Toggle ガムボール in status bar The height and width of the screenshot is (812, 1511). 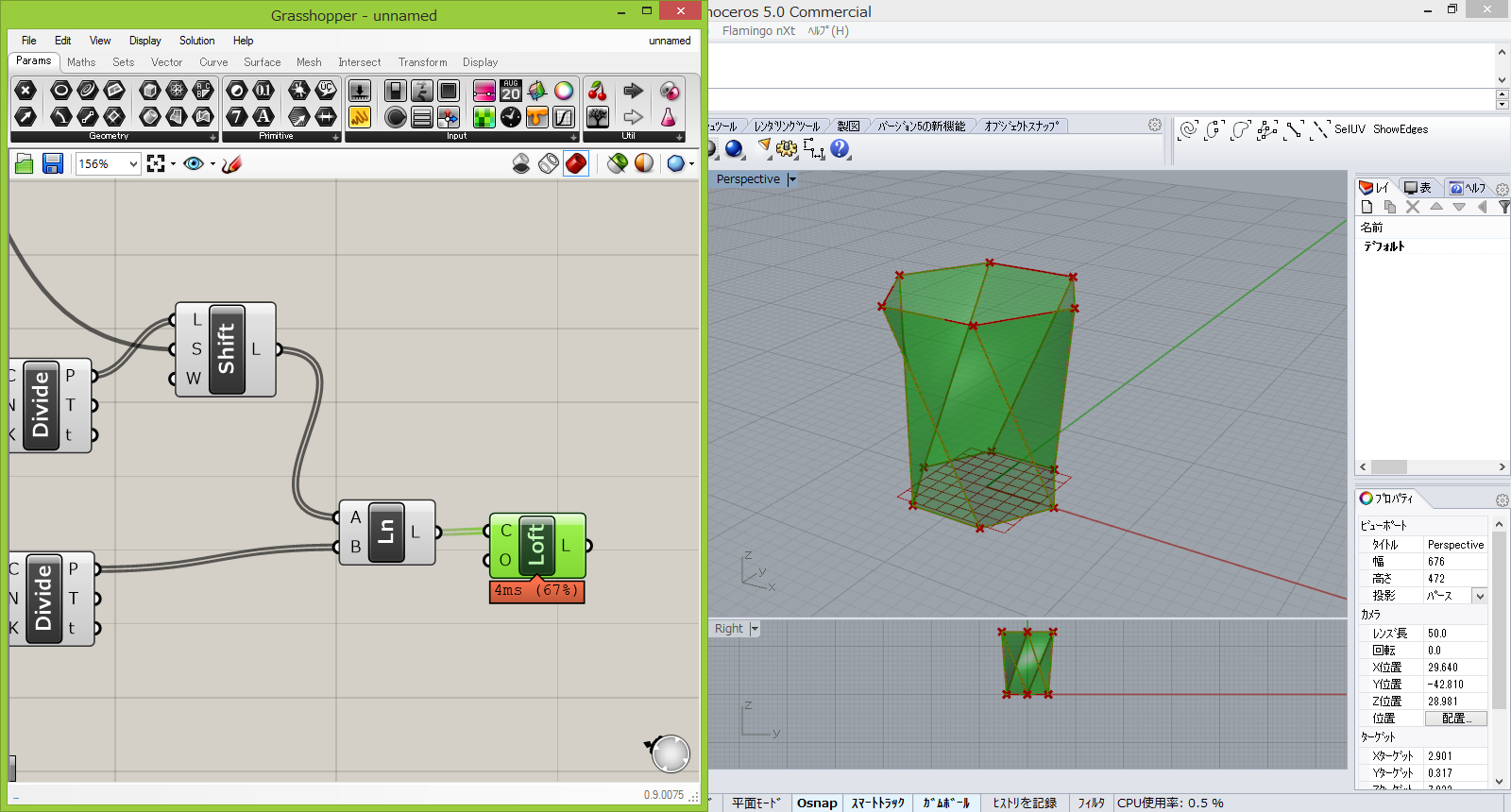(x=946, y=803)
